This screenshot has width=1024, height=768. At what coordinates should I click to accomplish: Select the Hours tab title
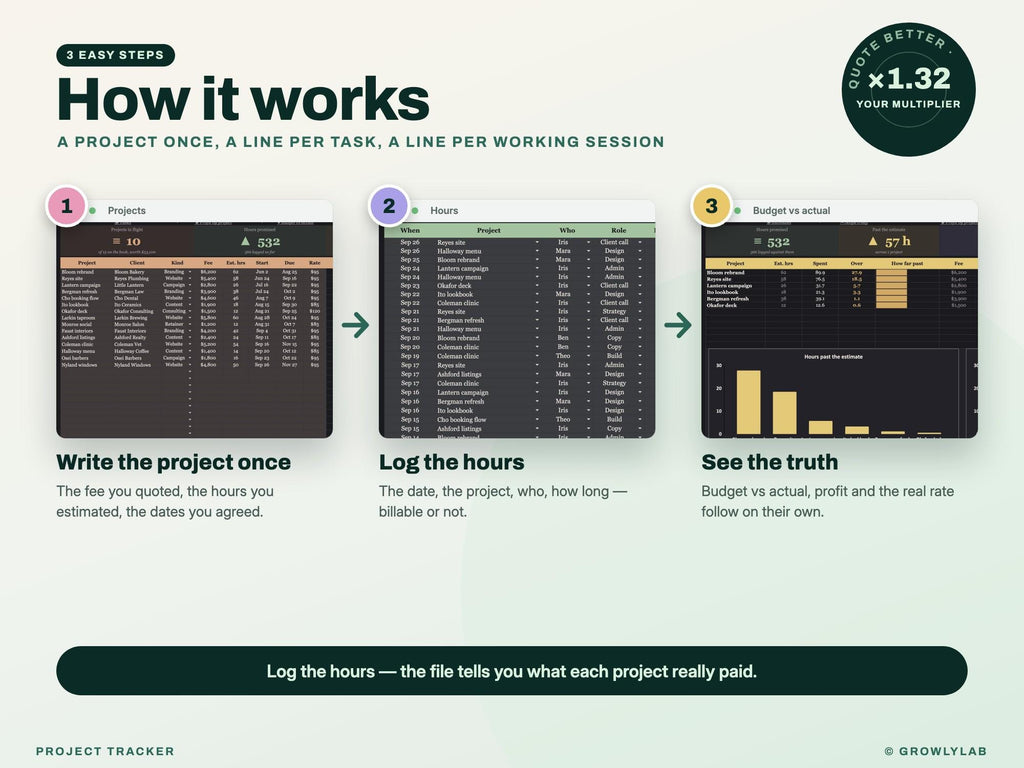pos(444,210)
